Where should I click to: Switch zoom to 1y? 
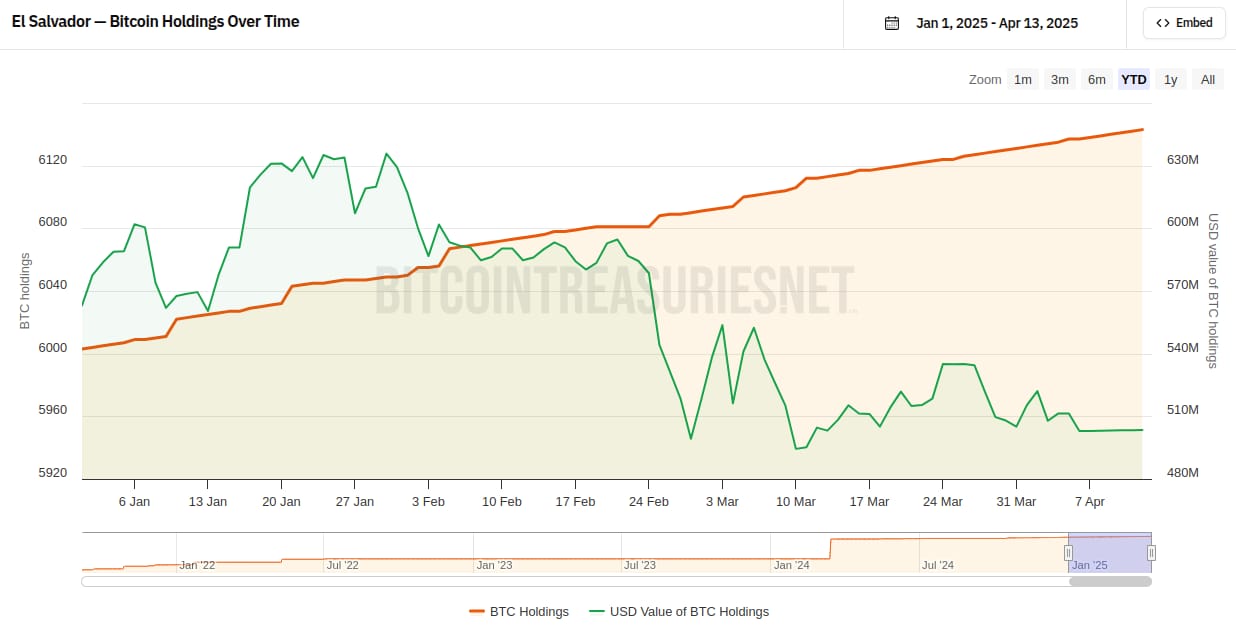point(1171,79)
